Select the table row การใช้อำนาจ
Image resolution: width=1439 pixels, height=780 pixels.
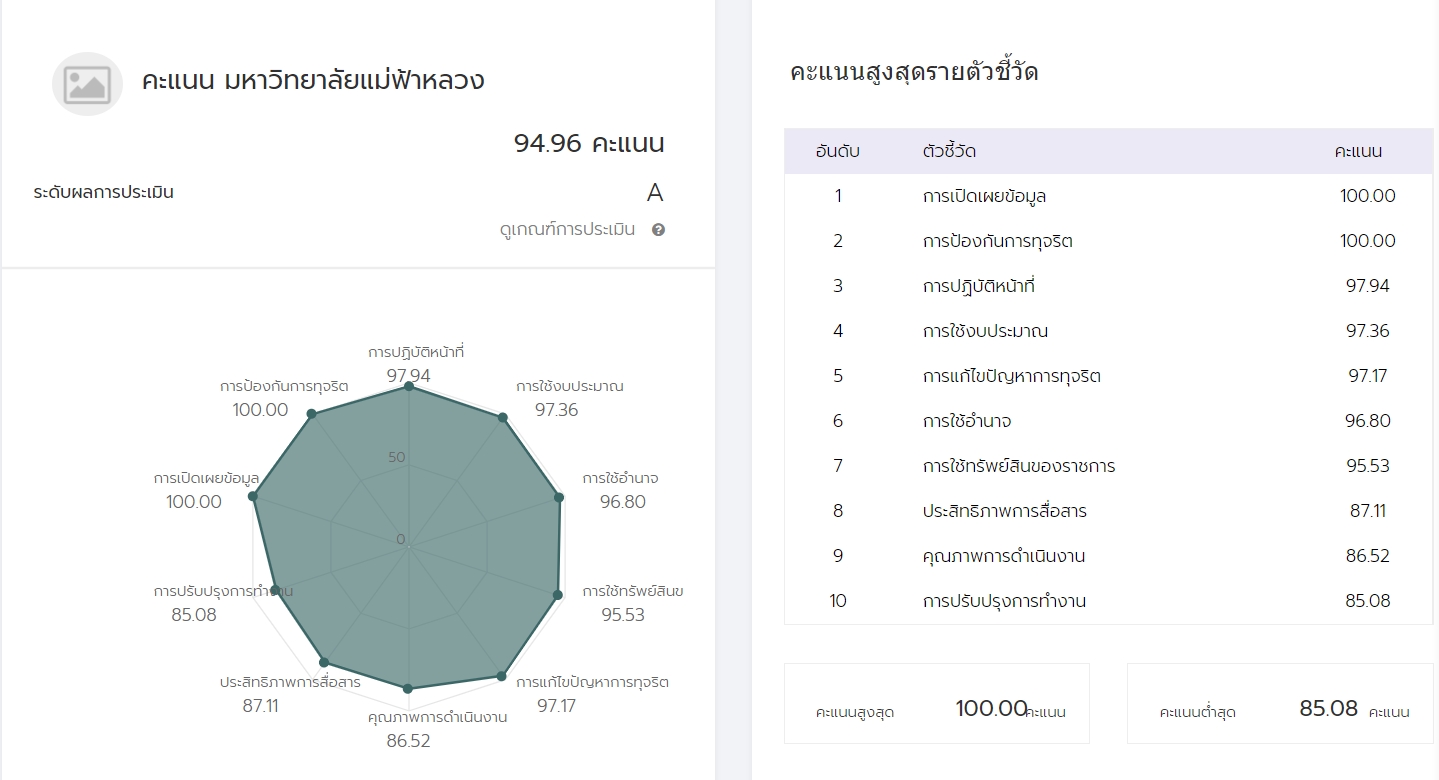coord(1108,421)
